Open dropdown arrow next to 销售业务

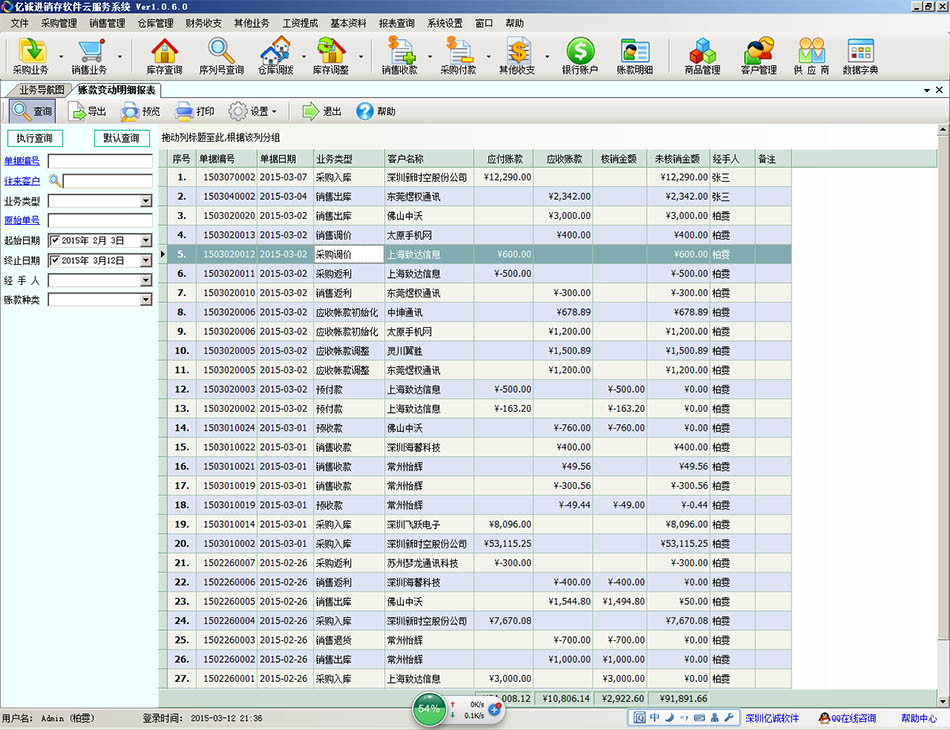119,57
